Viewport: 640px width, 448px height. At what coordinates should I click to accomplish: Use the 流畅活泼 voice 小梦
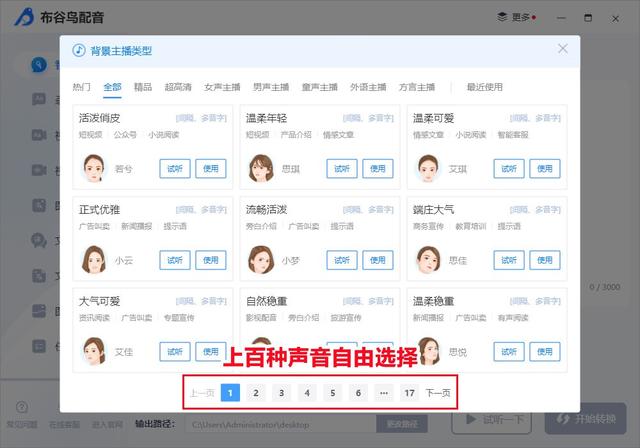click(378, 260)
